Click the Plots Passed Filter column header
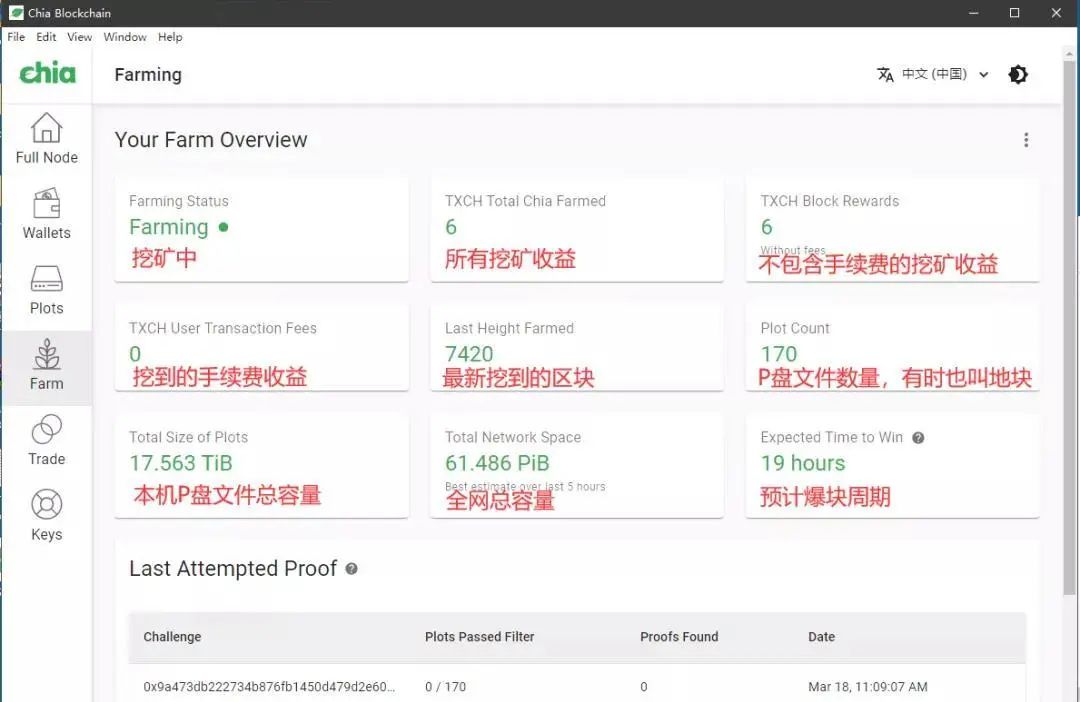Screen dimensions: 1080x702 (x=479, y=637)
